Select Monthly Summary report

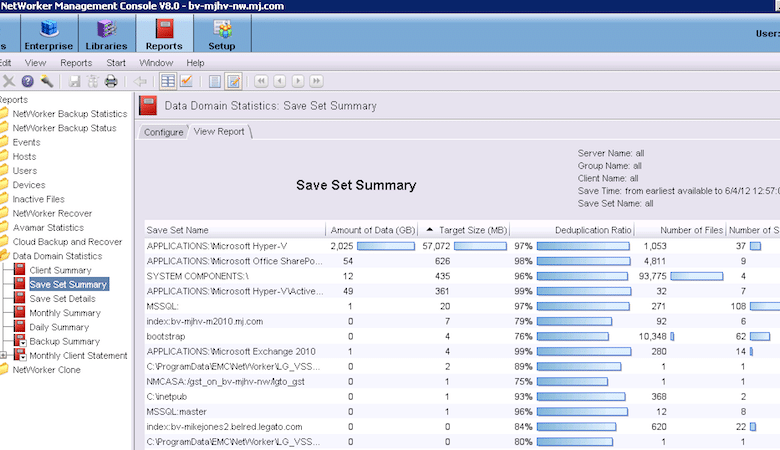coord(65,313)
